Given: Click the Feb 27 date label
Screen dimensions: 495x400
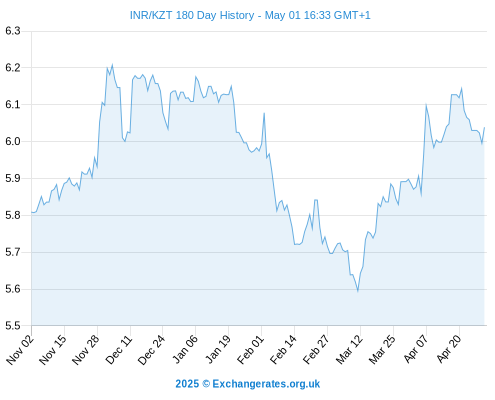Looking at the screenshot, I should 316,349.
